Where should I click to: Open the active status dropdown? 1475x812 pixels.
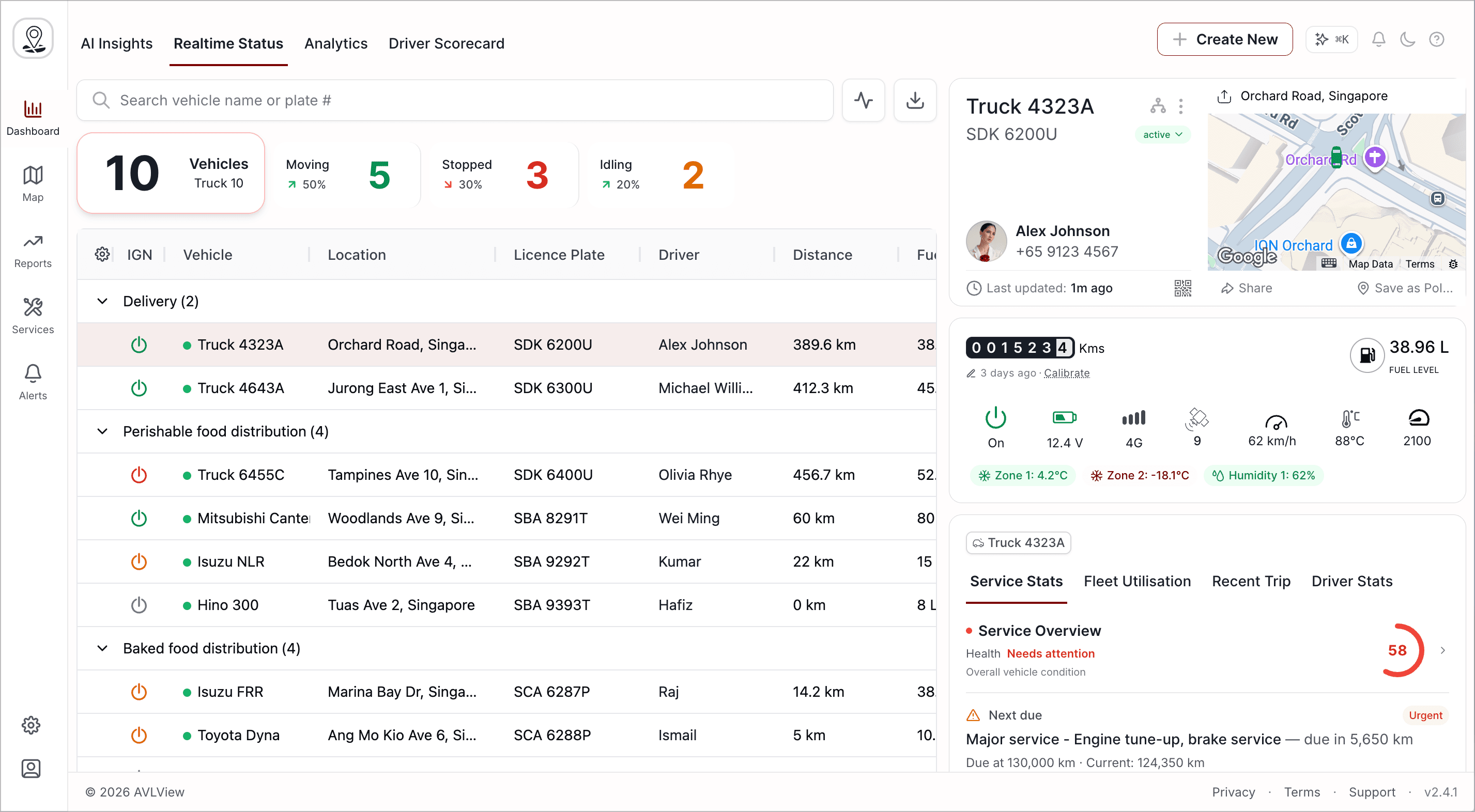pos(1162,134)
